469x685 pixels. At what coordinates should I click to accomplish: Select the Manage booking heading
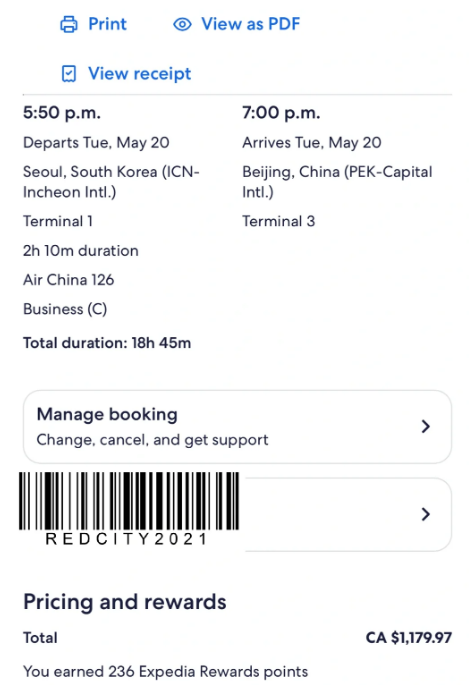[x=107, y=415]
